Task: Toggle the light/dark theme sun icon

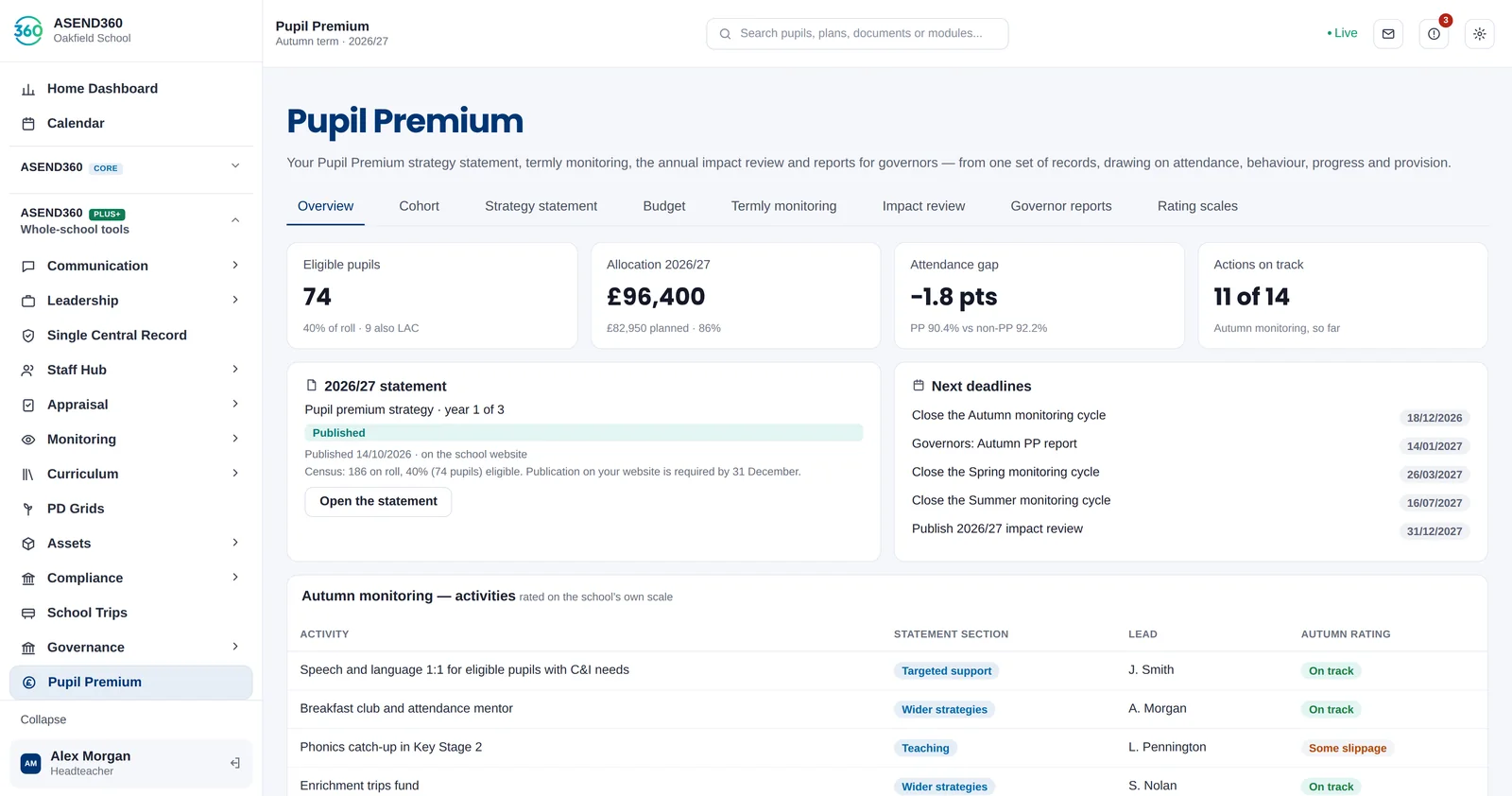Action: point(1479,34)
